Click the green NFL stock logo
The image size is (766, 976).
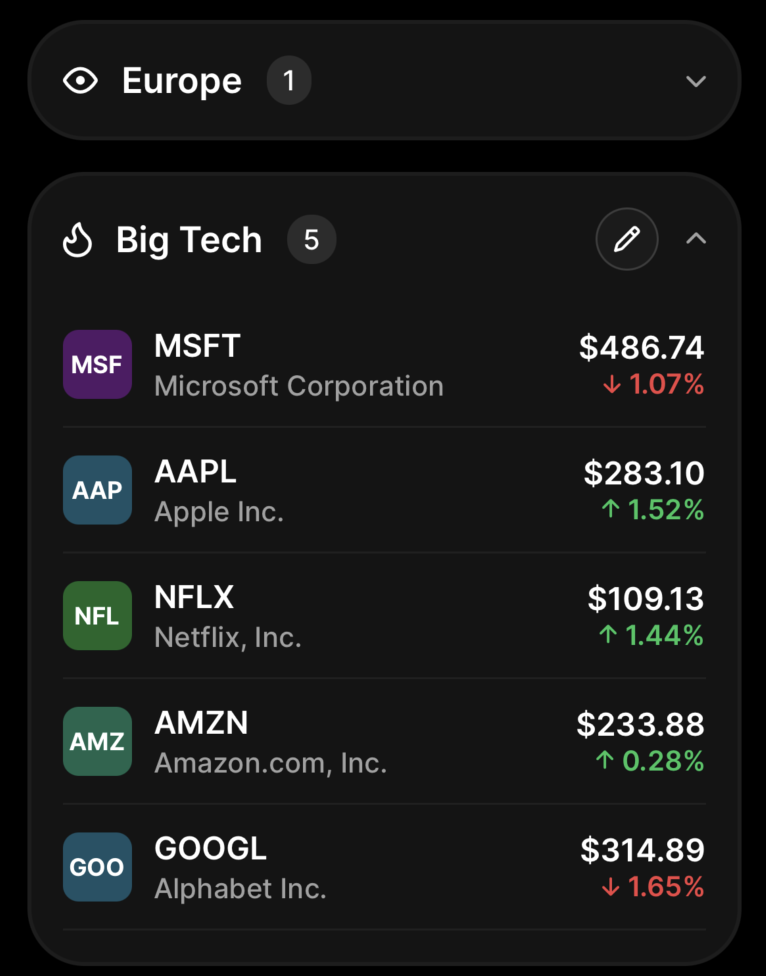[x=97, y=616]
